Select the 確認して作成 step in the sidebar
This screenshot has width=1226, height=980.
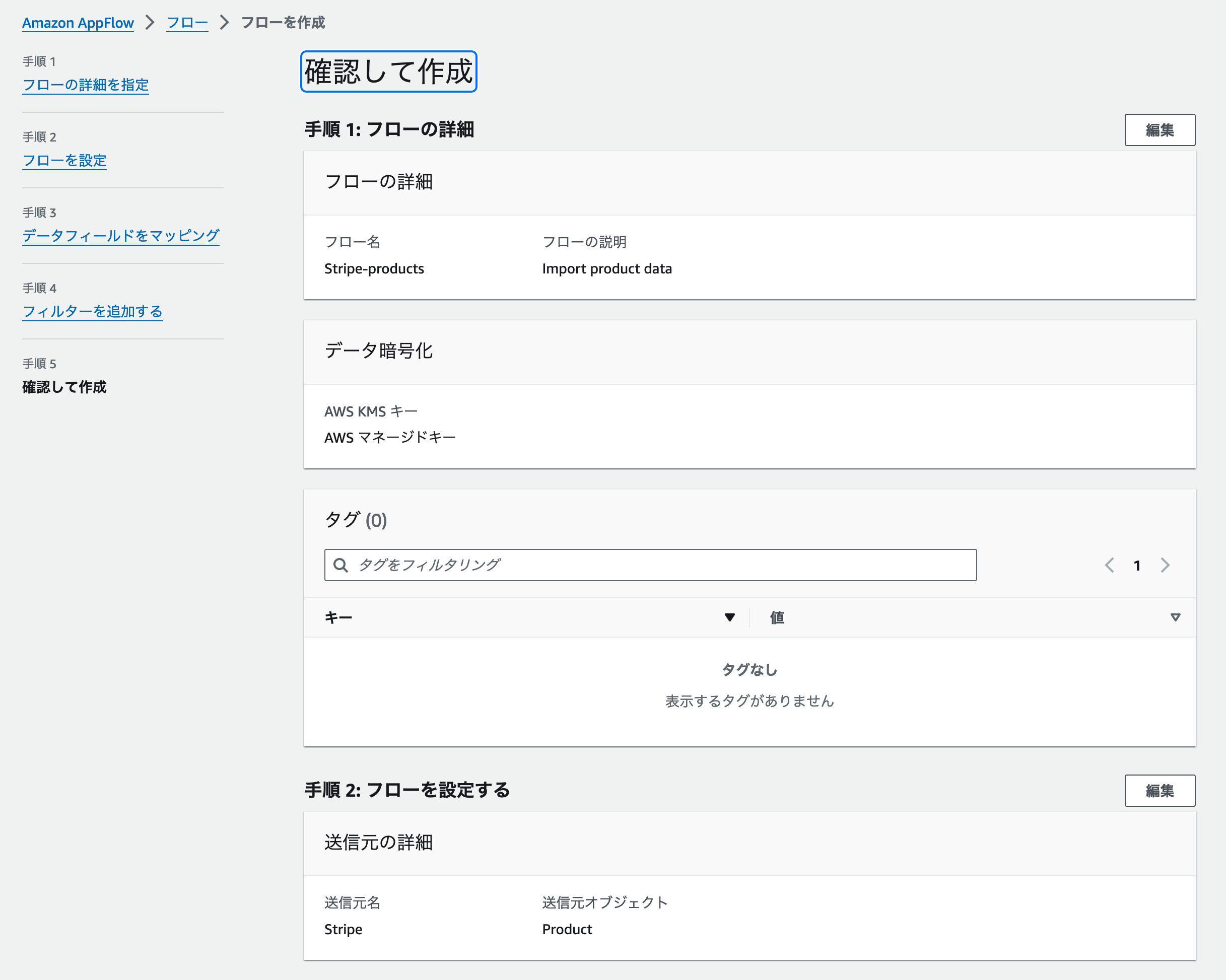(64, 387)
